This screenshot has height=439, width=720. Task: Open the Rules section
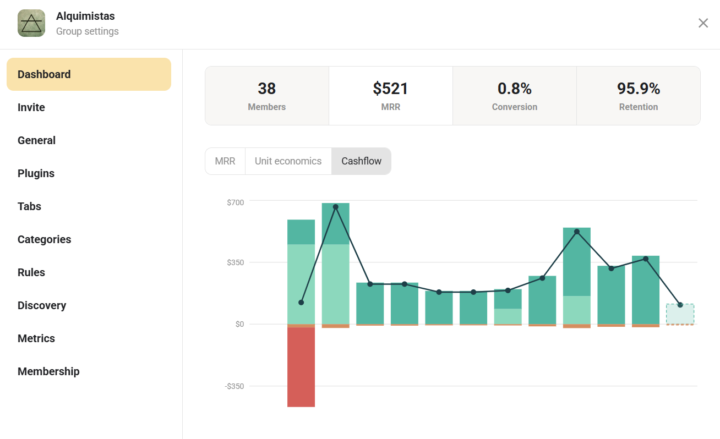[32, 272]
